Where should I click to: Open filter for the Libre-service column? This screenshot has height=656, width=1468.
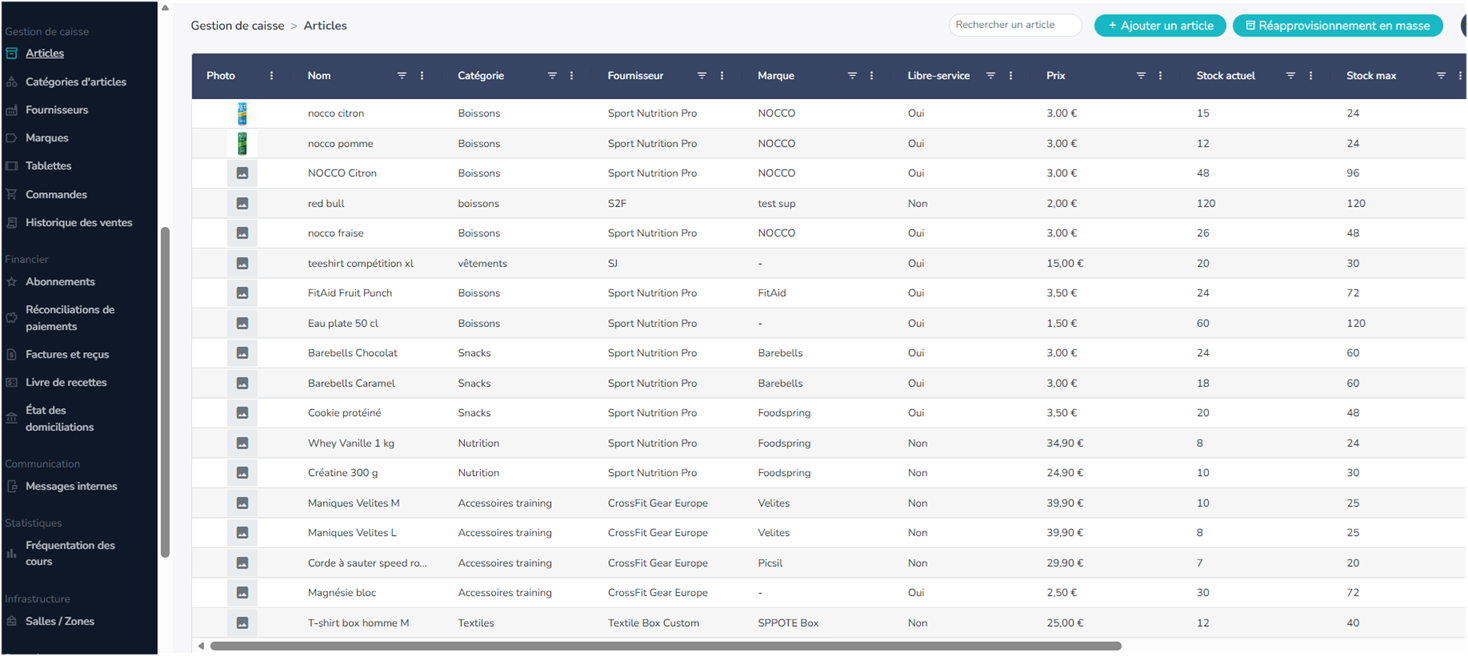pos(991,76)
